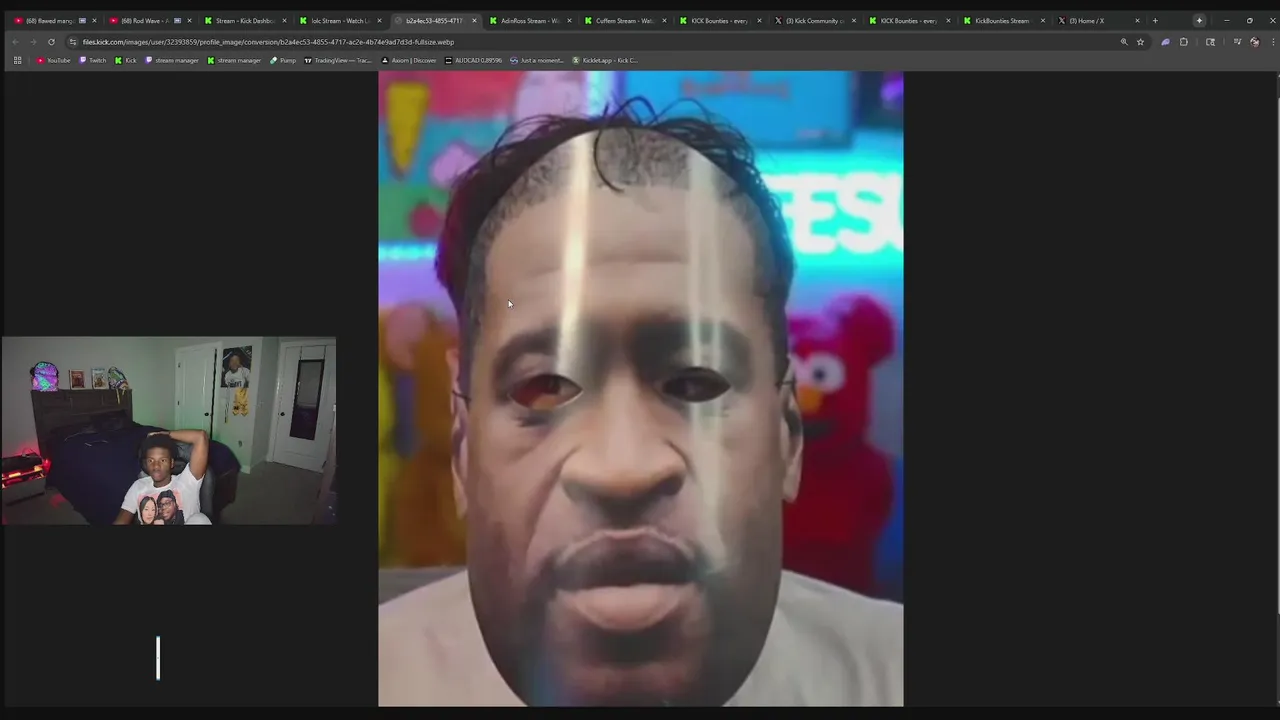Open a new tab with plus button

tap(1155, 20)
